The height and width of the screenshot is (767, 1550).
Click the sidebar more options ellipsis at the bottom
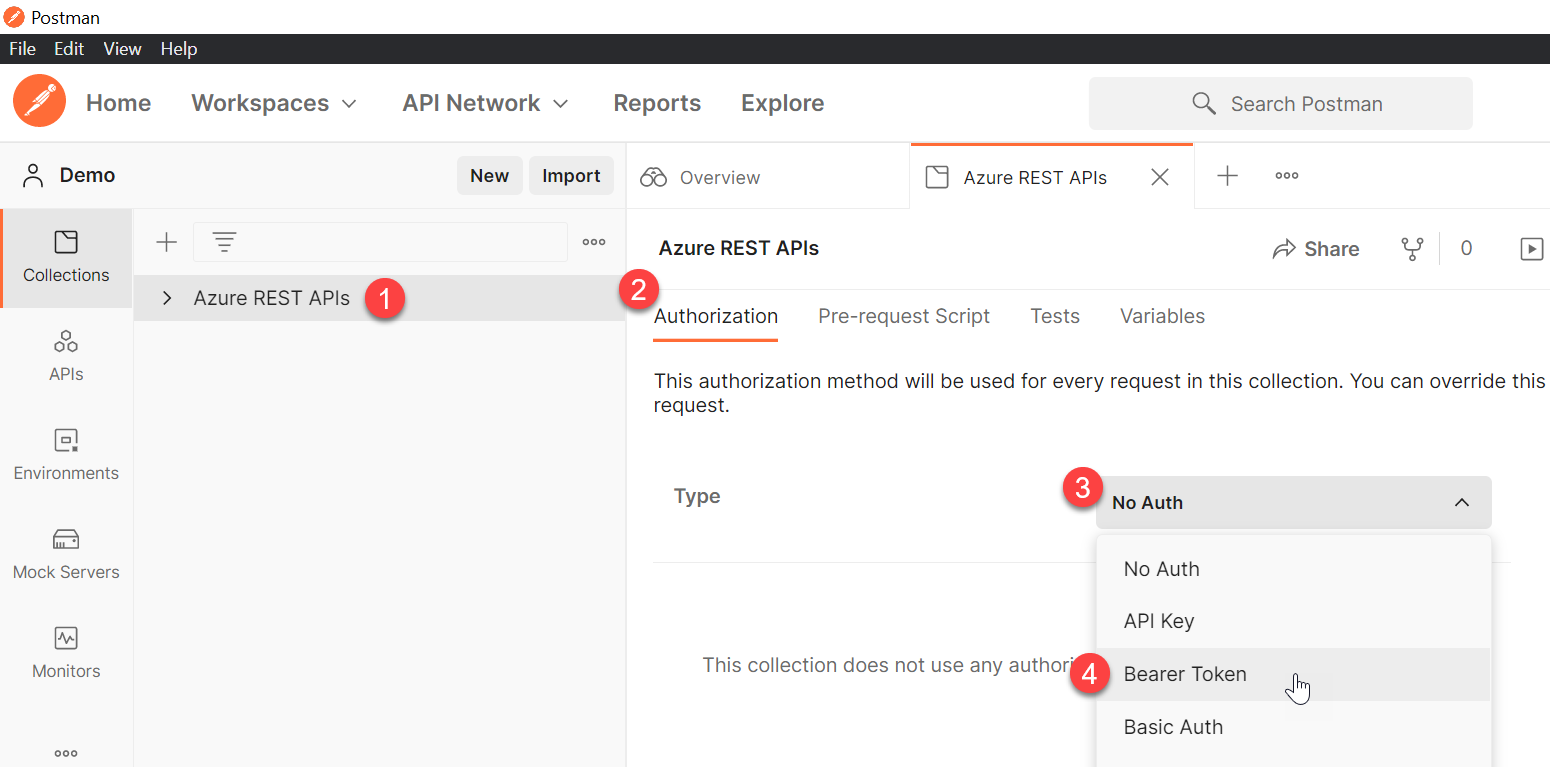[66, 753]
